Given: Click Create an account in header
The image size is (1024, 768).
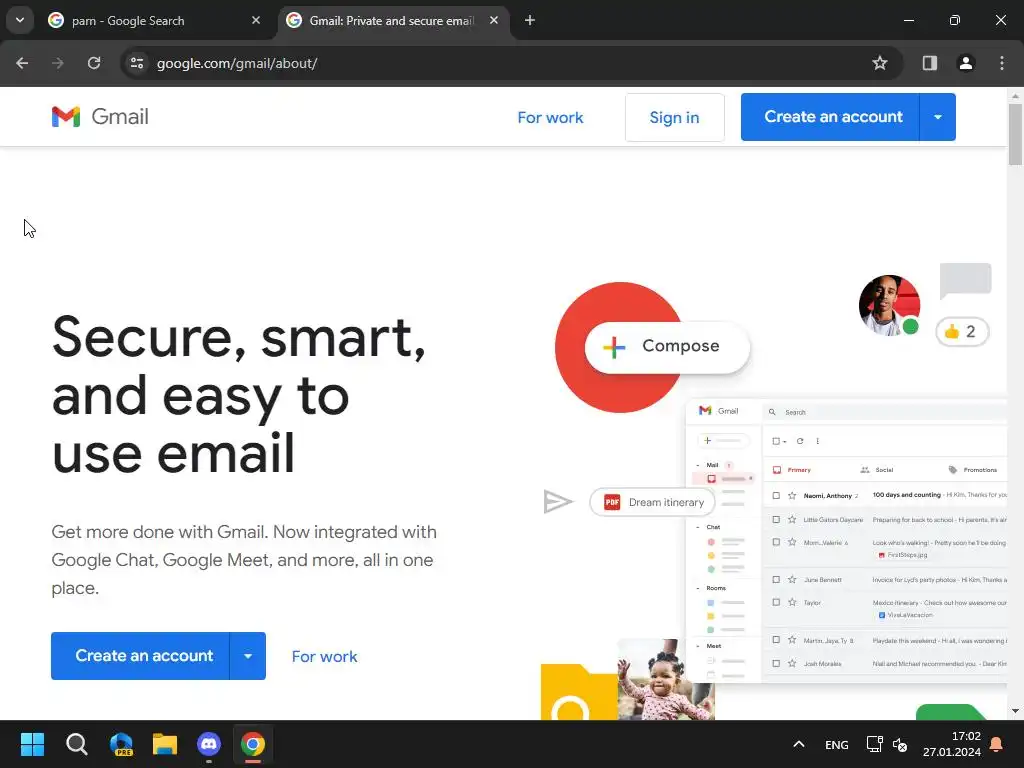Looking at the screenshot, I should click(x=830, y=117).
